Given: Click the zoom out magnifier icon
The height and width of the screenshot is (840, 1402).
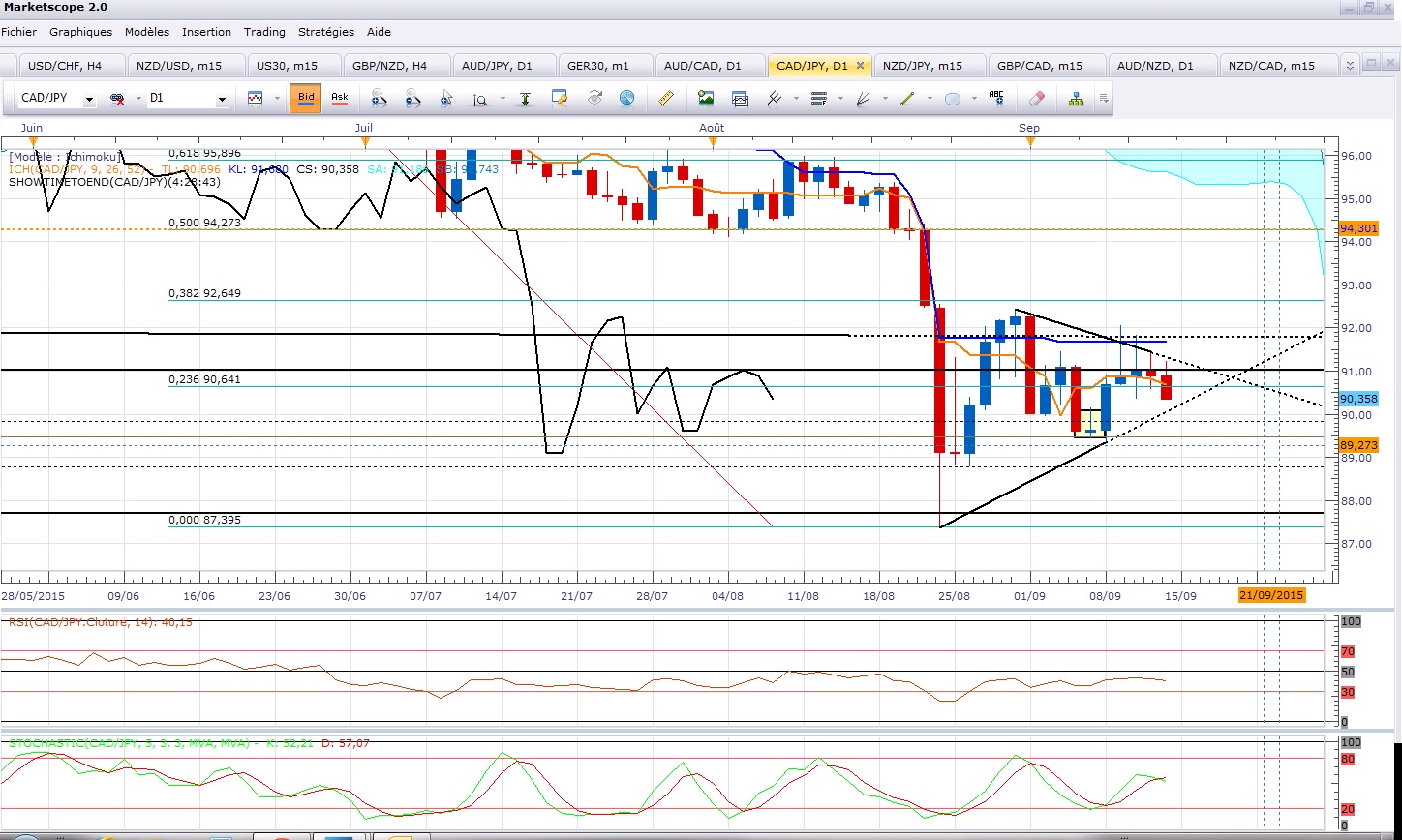Looking at the screenshot, I should 413,99.
